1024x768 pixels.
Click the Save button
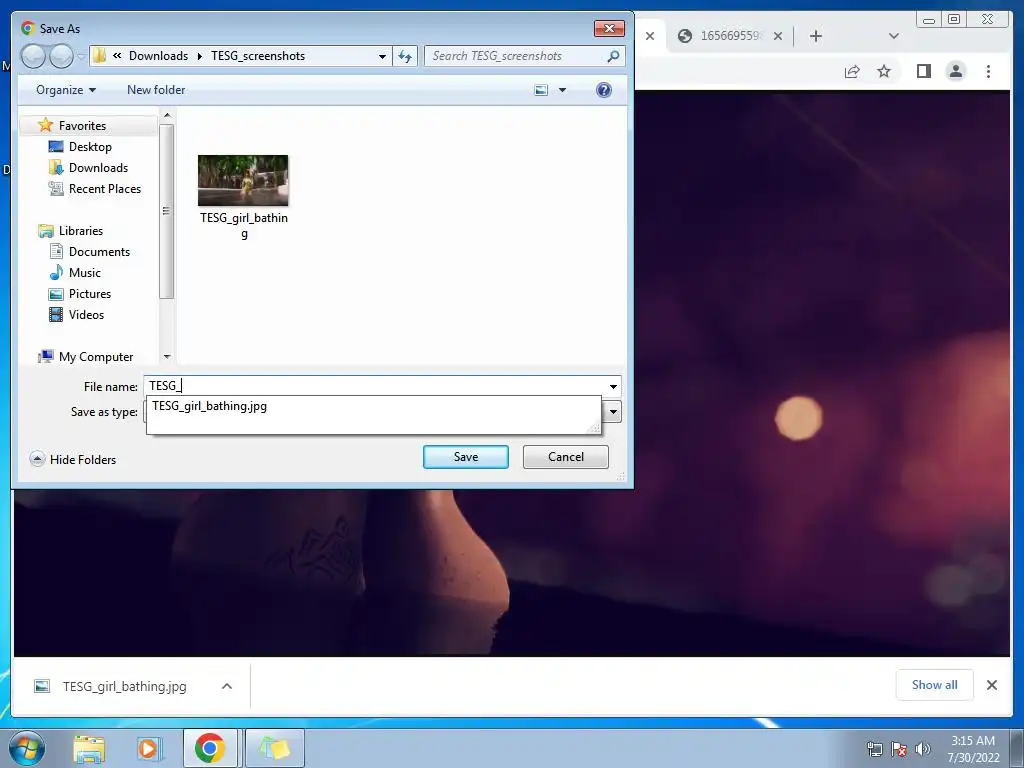click(466, 457)
